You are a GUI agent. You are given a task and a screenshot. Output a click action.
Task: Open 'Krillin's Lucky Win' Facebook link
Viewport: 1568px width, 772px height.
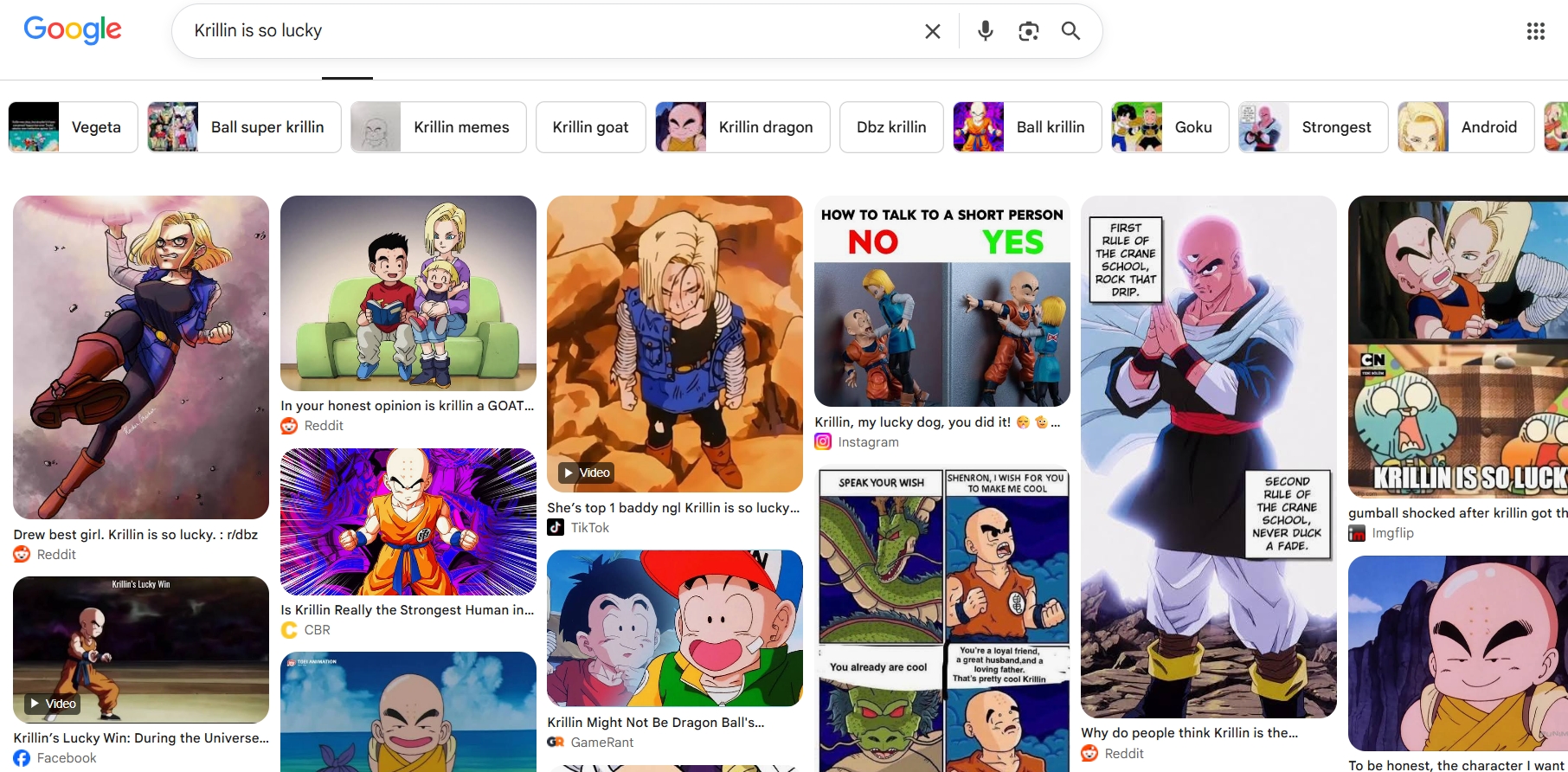[141, 738]
